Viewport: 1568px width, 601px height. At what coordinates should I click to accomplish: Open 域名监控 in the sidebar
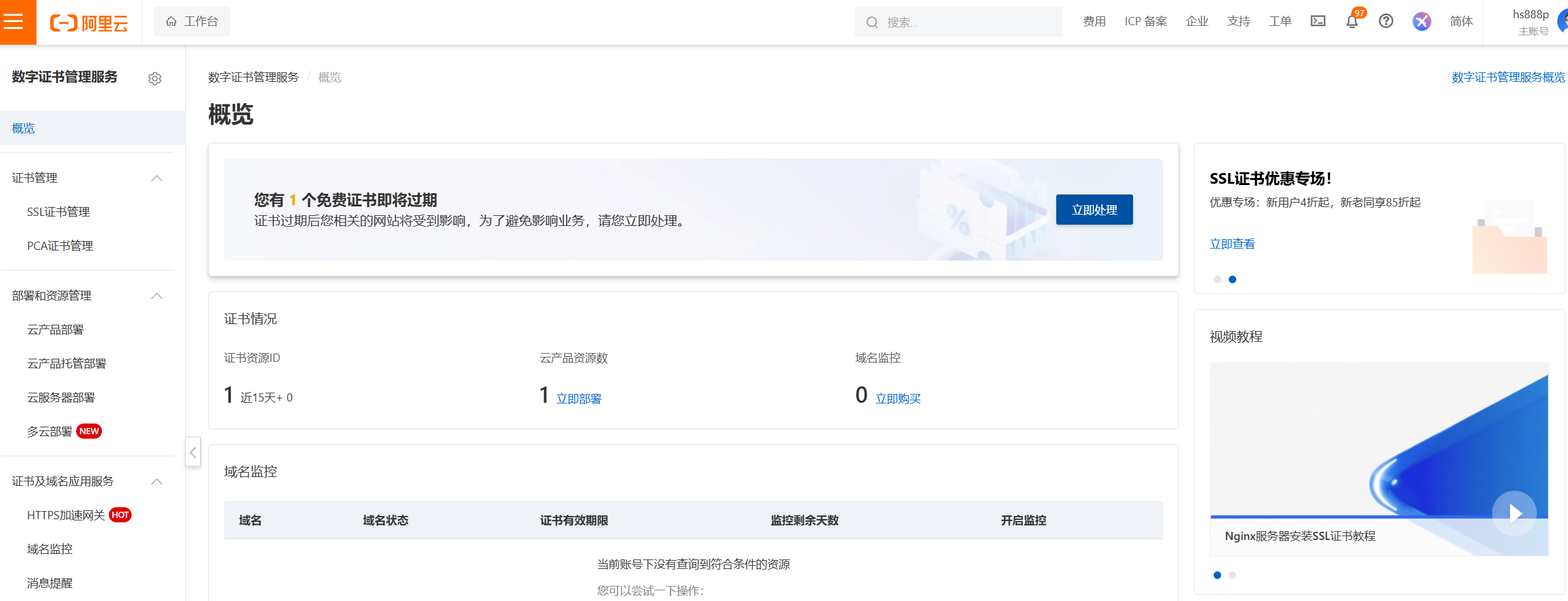tap(50, 549)
